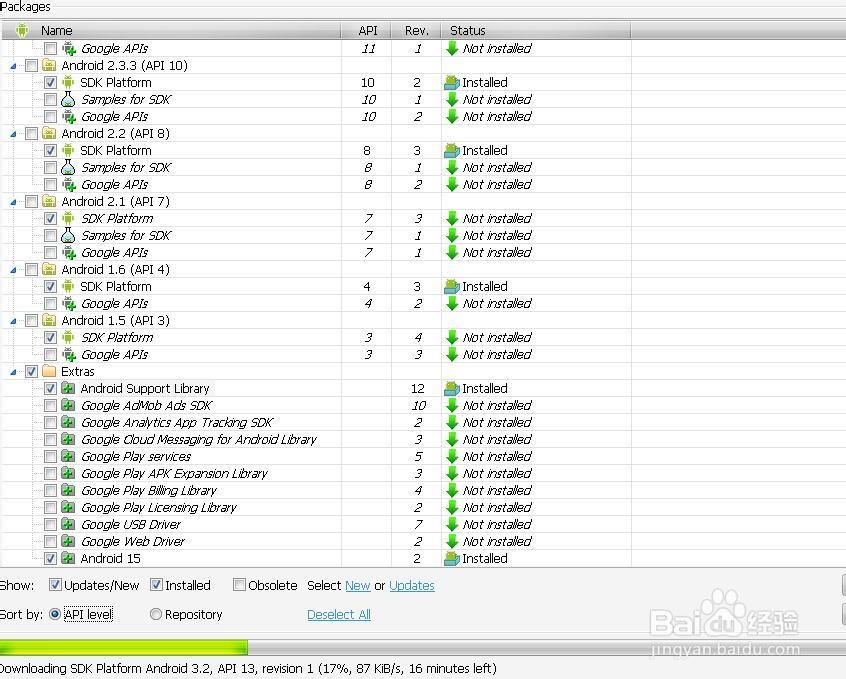Click the Google USB Driver package icon
The width and height of the screenshot is (846, 679).
[68, 524]
